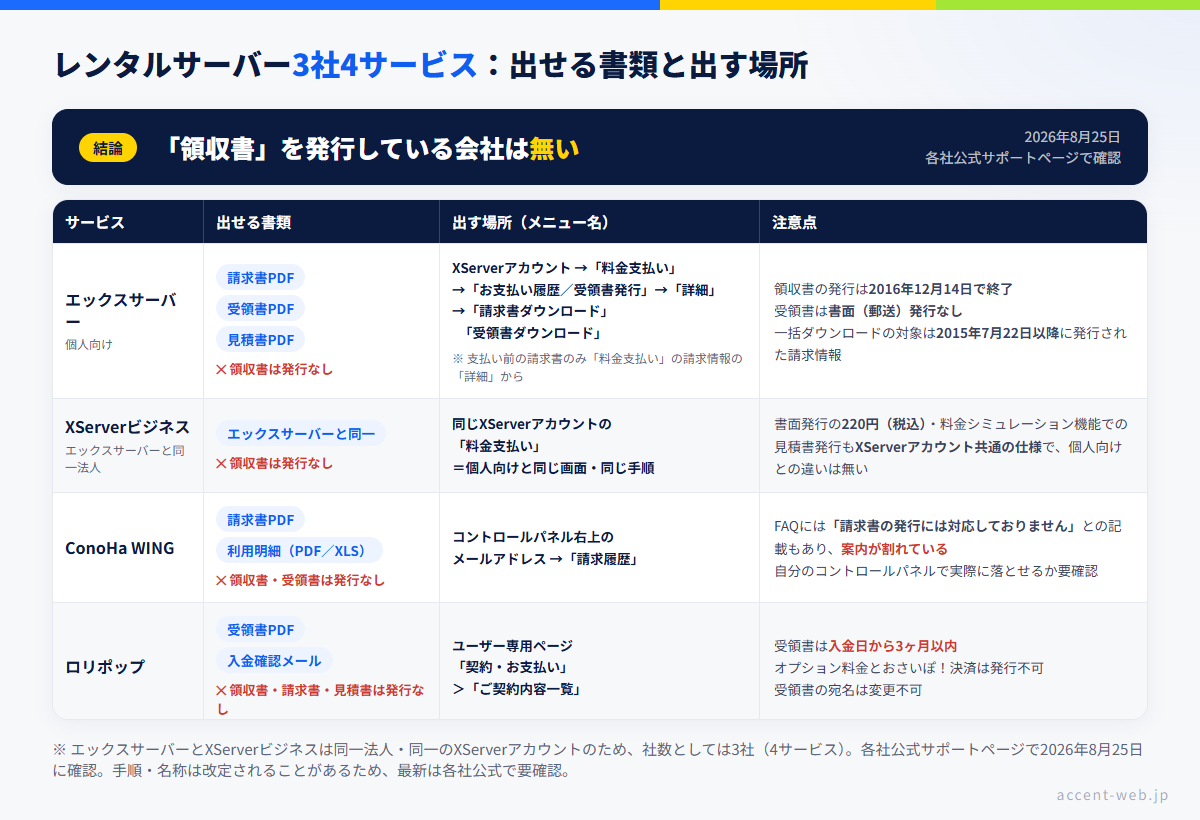The height and width of the screenshot is (820, 1200).
Task: Click the note 受領書は入金日から3ヶ月以内
Action: click(866, 646)
